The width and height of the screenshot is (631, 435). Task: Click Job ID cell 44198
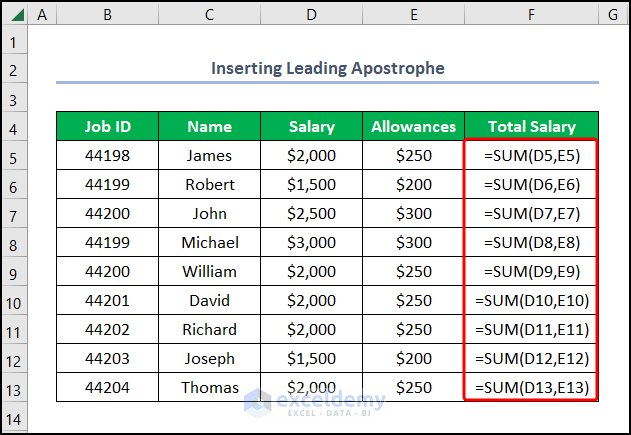click(x=107, y=156)
